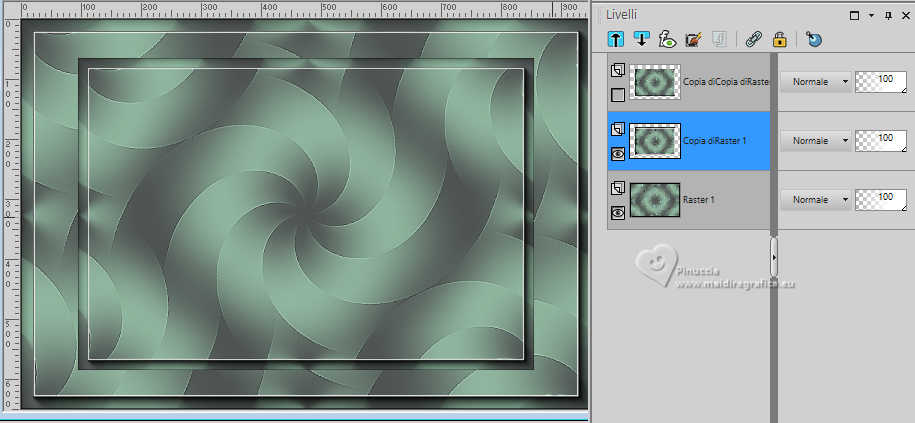Open the layer effects visibility icon
This screenshot has width=915, height=423.
[667, 39]
